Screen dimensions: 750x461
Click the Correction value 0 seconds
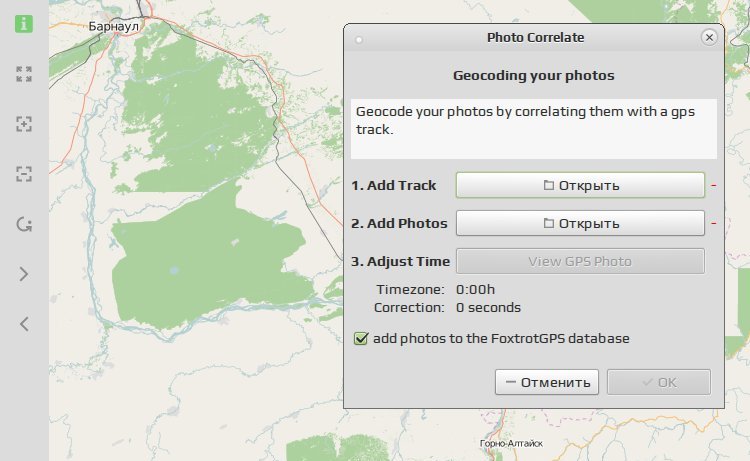[488, 307]
